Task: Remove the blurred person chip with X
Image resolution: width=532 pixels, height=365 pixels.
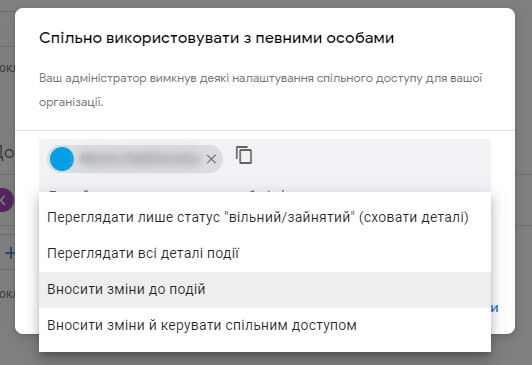Action: click(211, 159)
